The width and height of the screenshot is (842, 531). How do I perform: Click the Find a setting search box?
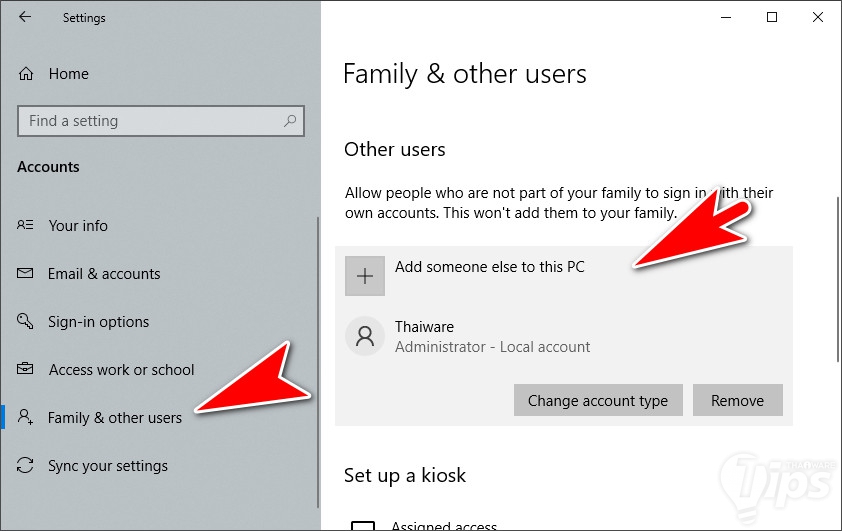[x=150, y=121]
